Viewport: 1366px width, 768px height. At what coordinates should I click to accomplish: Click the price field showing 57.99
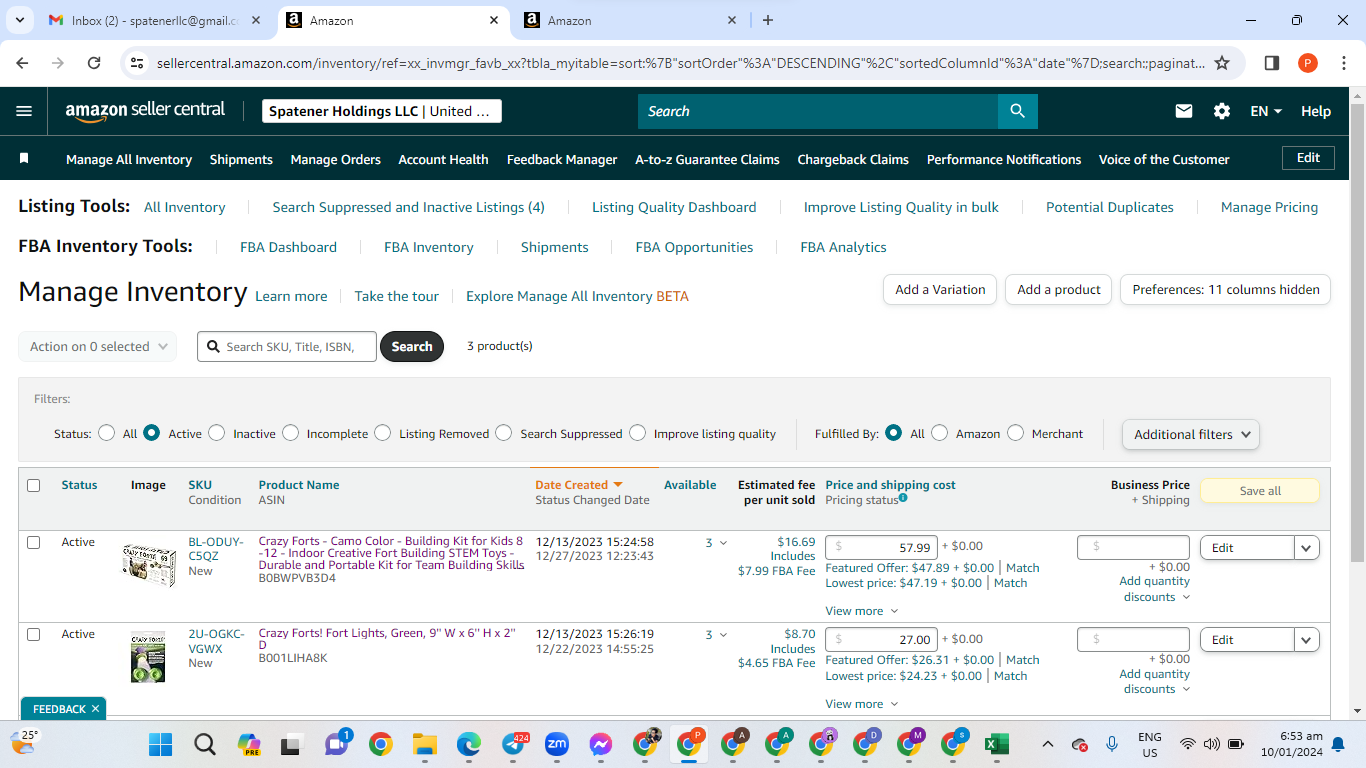coord(881,547)
